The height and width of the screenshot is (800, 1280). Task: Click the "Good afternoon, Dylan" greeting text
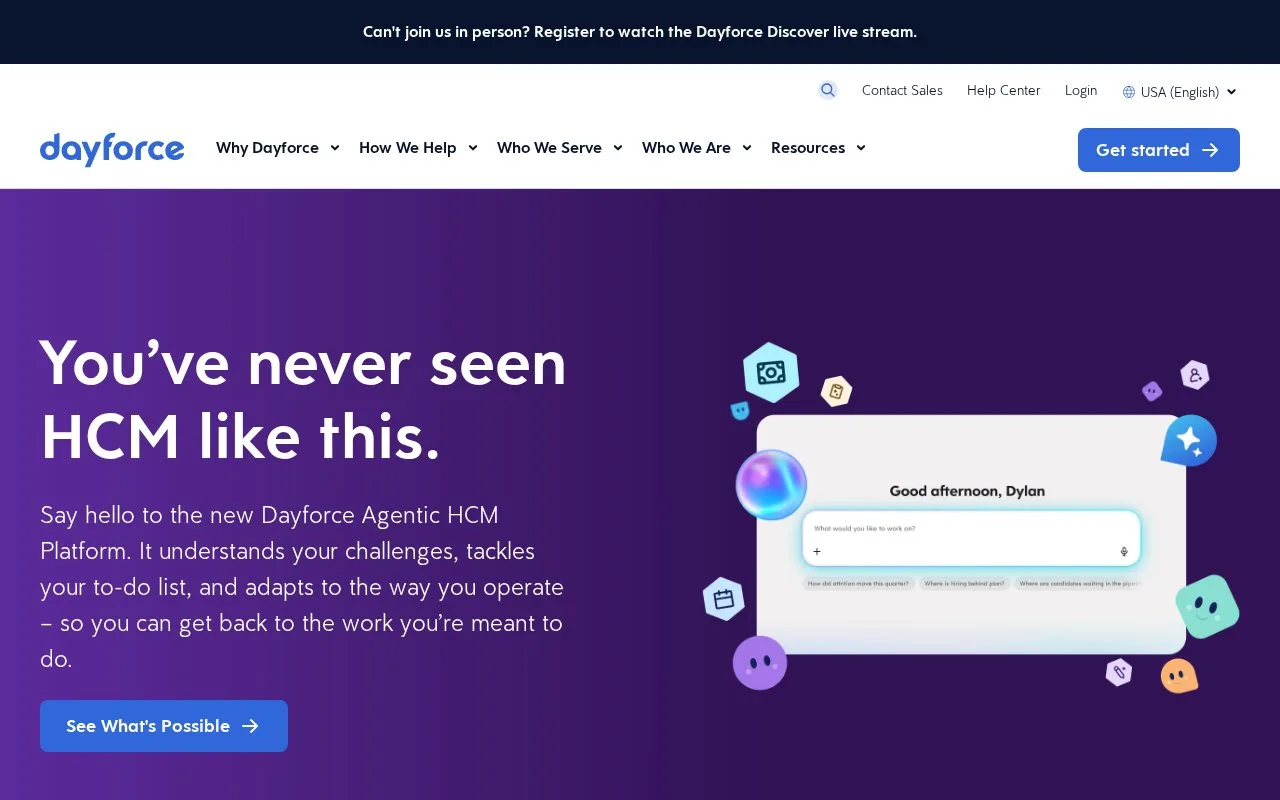pos(967,491)
